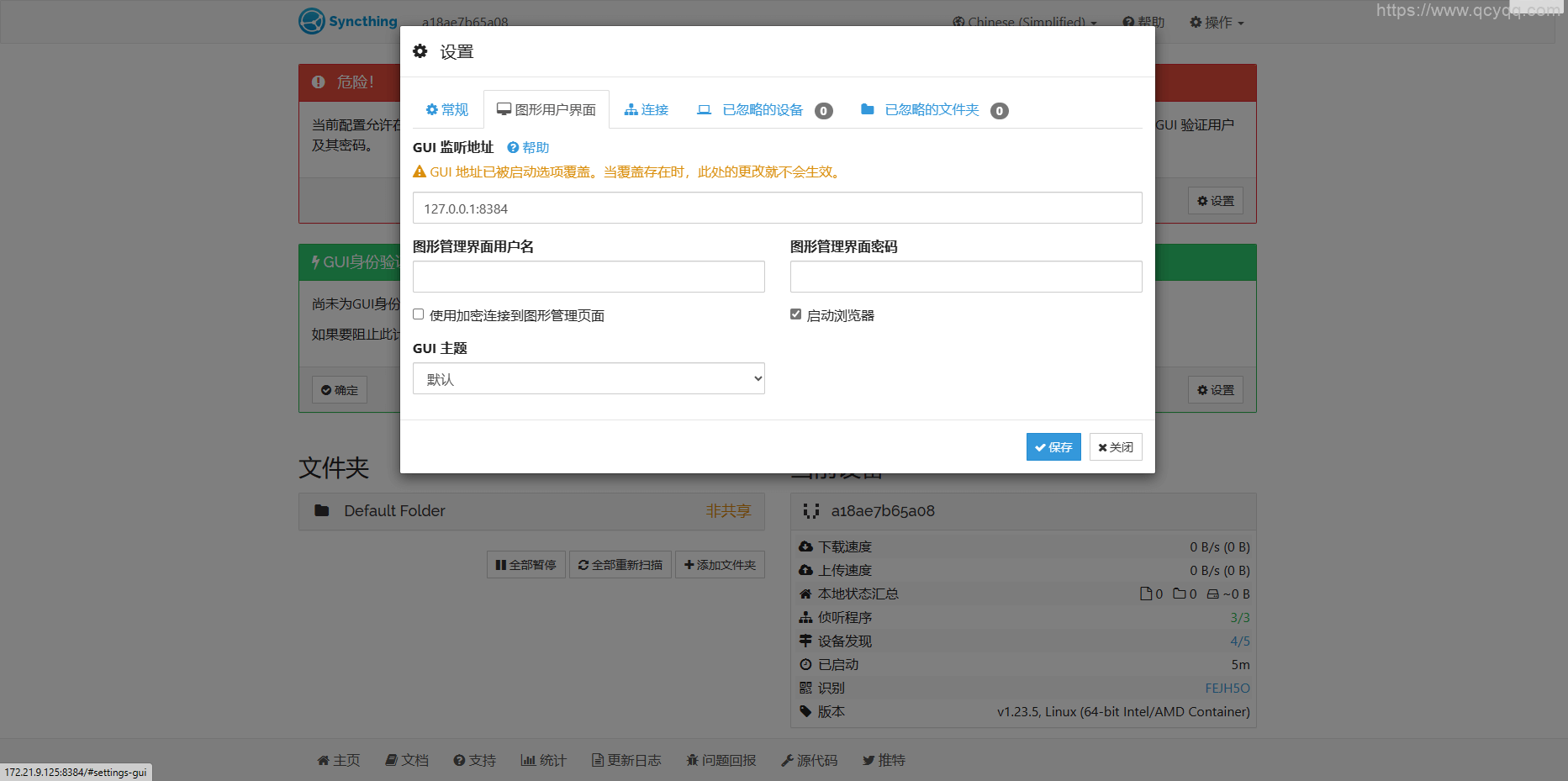This screenshot has width=1568, height=781.
Task: Uncheck the start browser checkbox
Action: (x=796, y=314)
